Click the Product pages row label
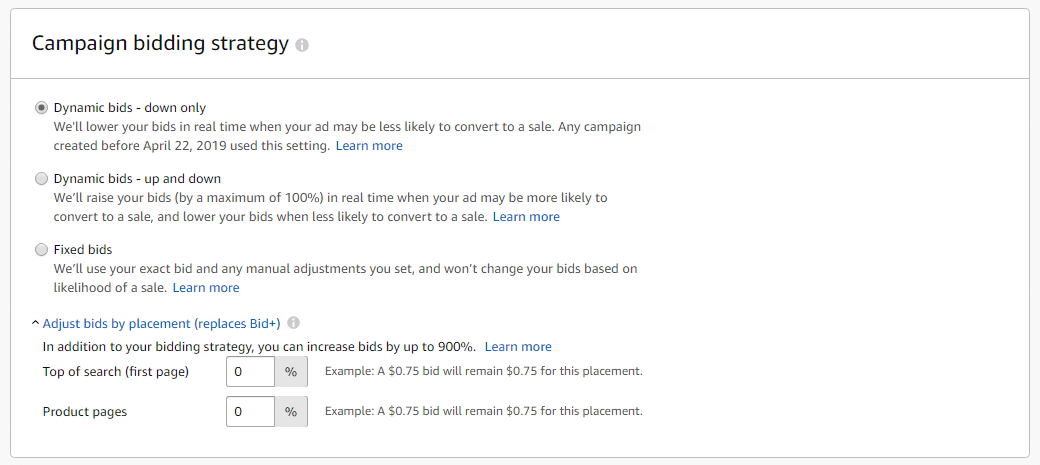1040x465 pixels. (x=85, y=412)
